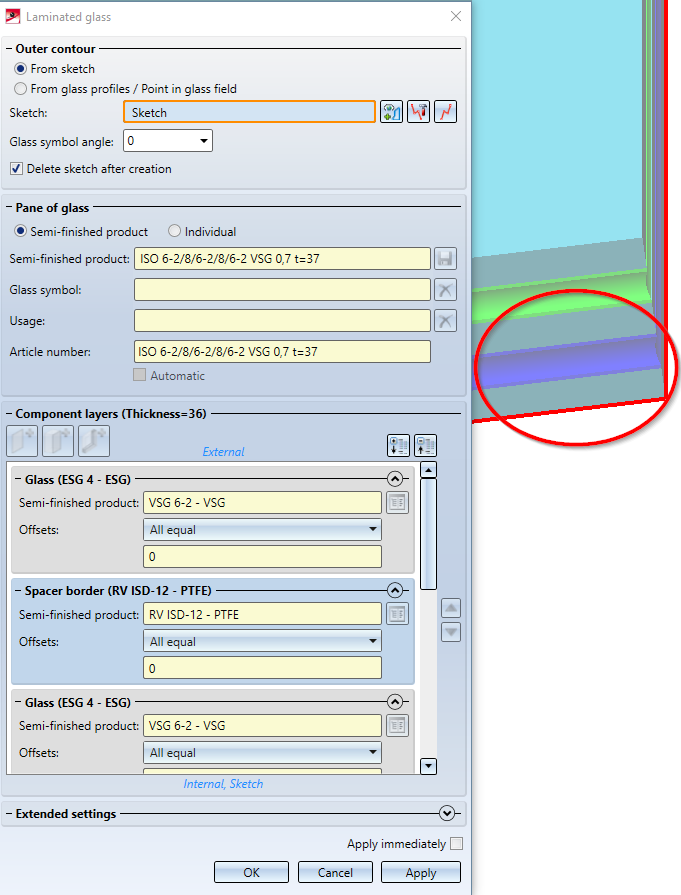The image size is (681, 895).
Task: Click the third add profile layer icon
Action: (94, 441)
